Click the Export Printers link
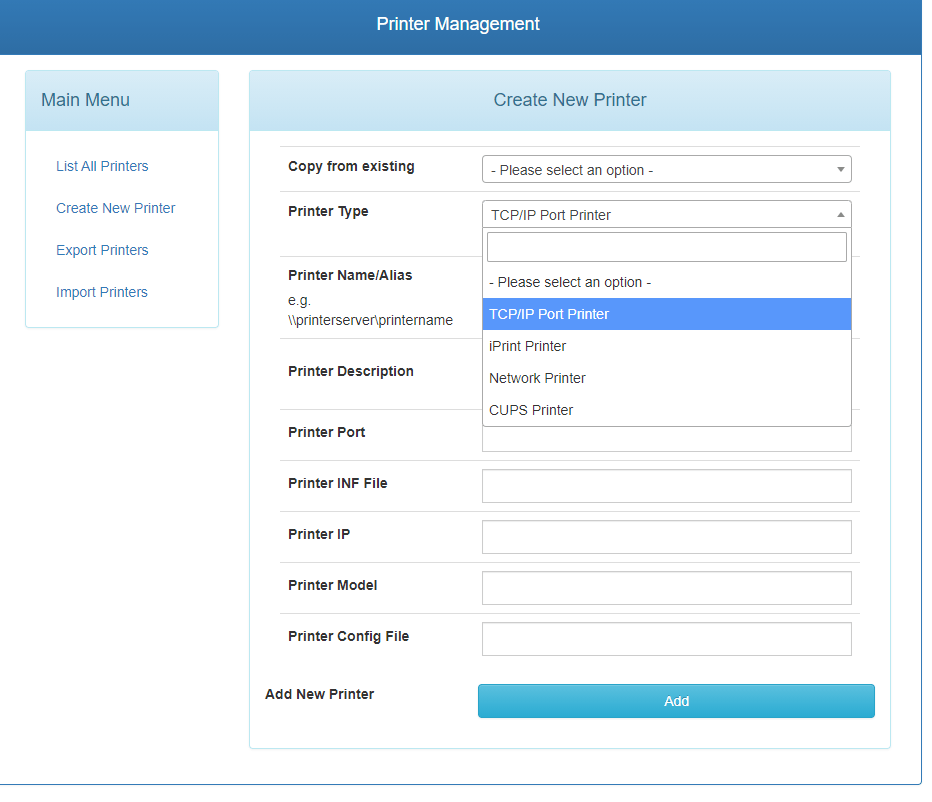This screenshot has height=802, width=932. [x=101, y=250]
